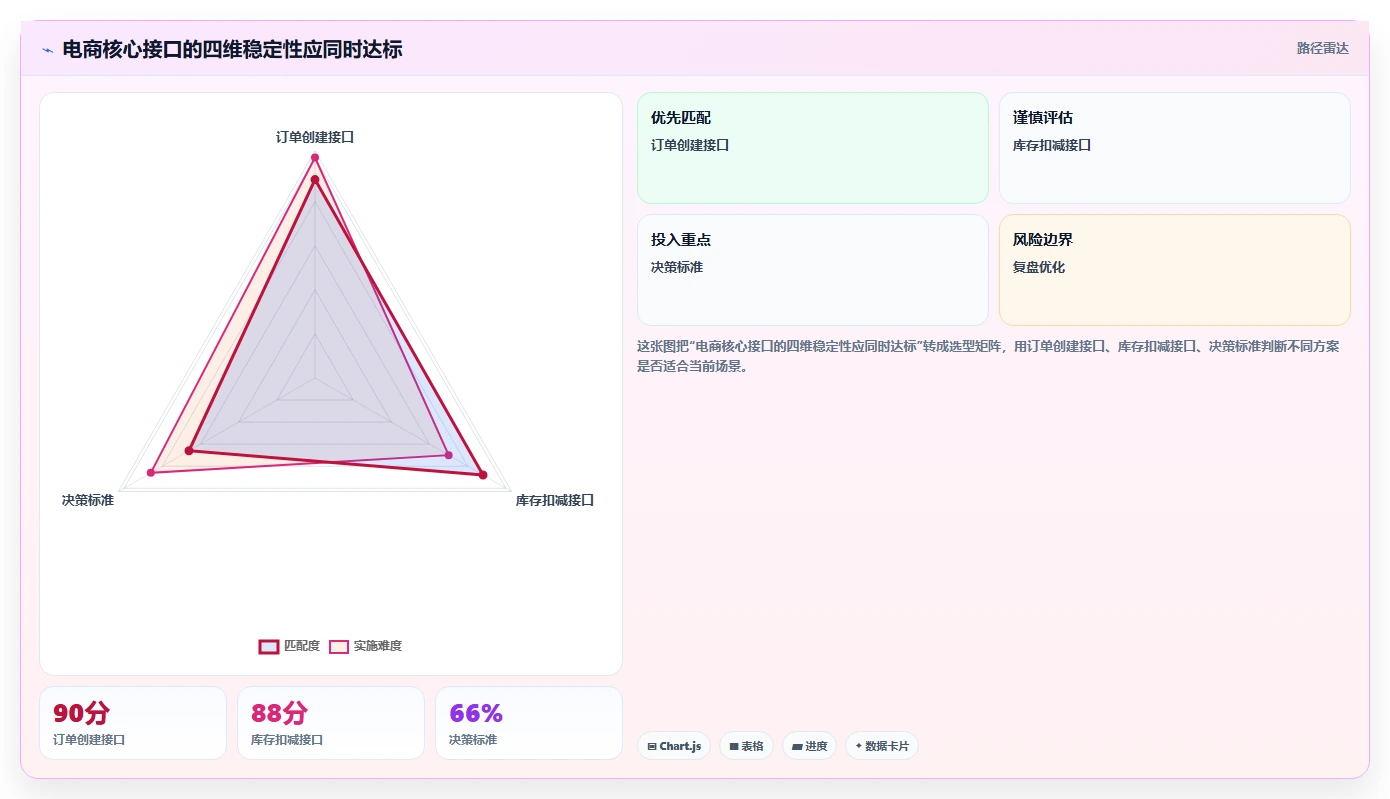The width and height of the screenshot is (1390, 799).
Task: Open the 风险边界 card
Action: point(1175,270)
